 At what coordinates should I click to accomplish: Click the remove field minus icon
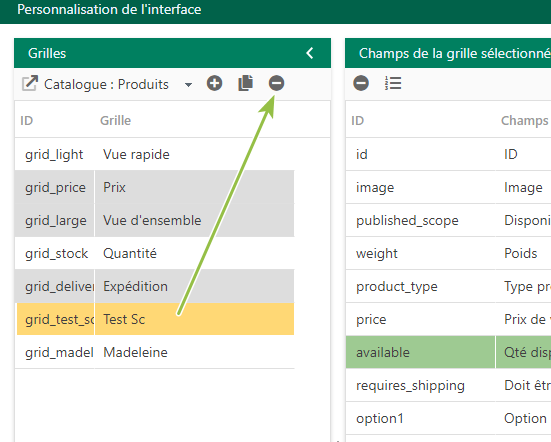point(361,84)
